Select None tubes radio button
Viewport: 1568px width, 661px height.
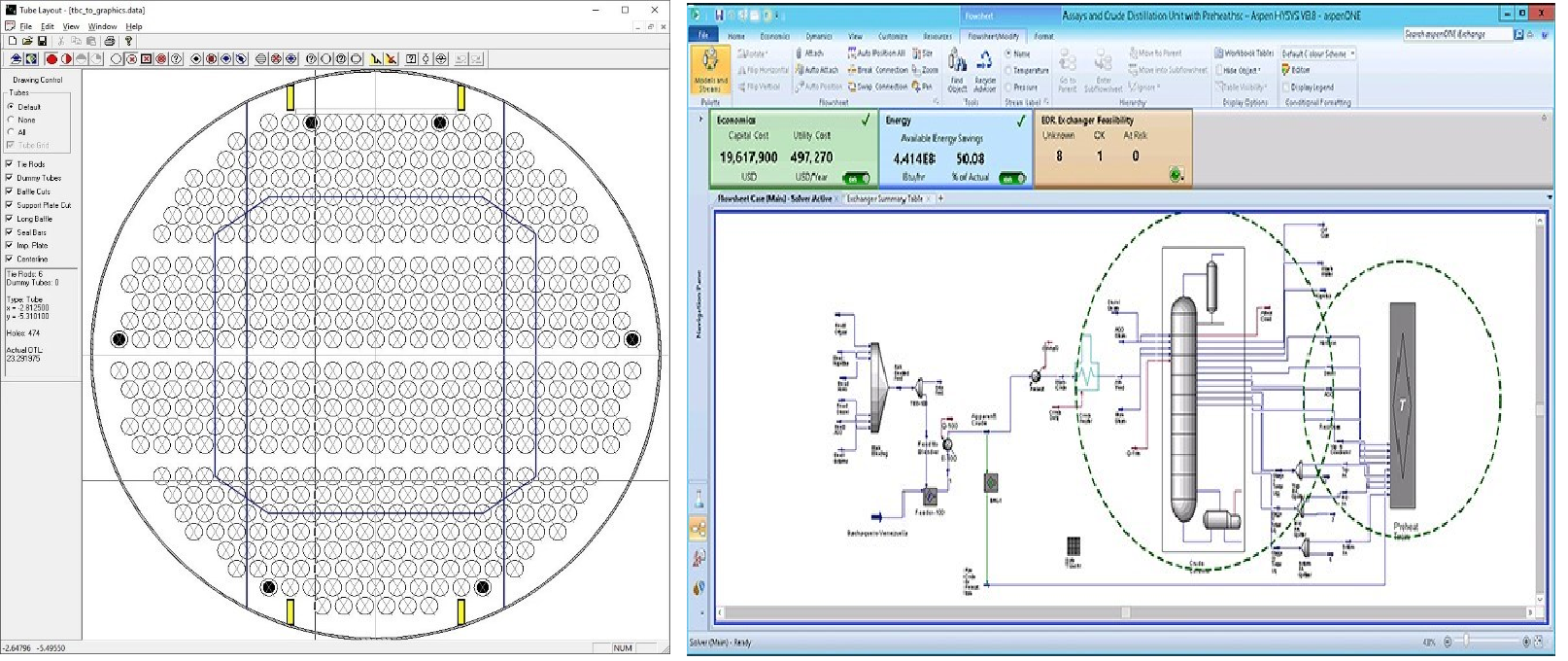coord(11,120)
